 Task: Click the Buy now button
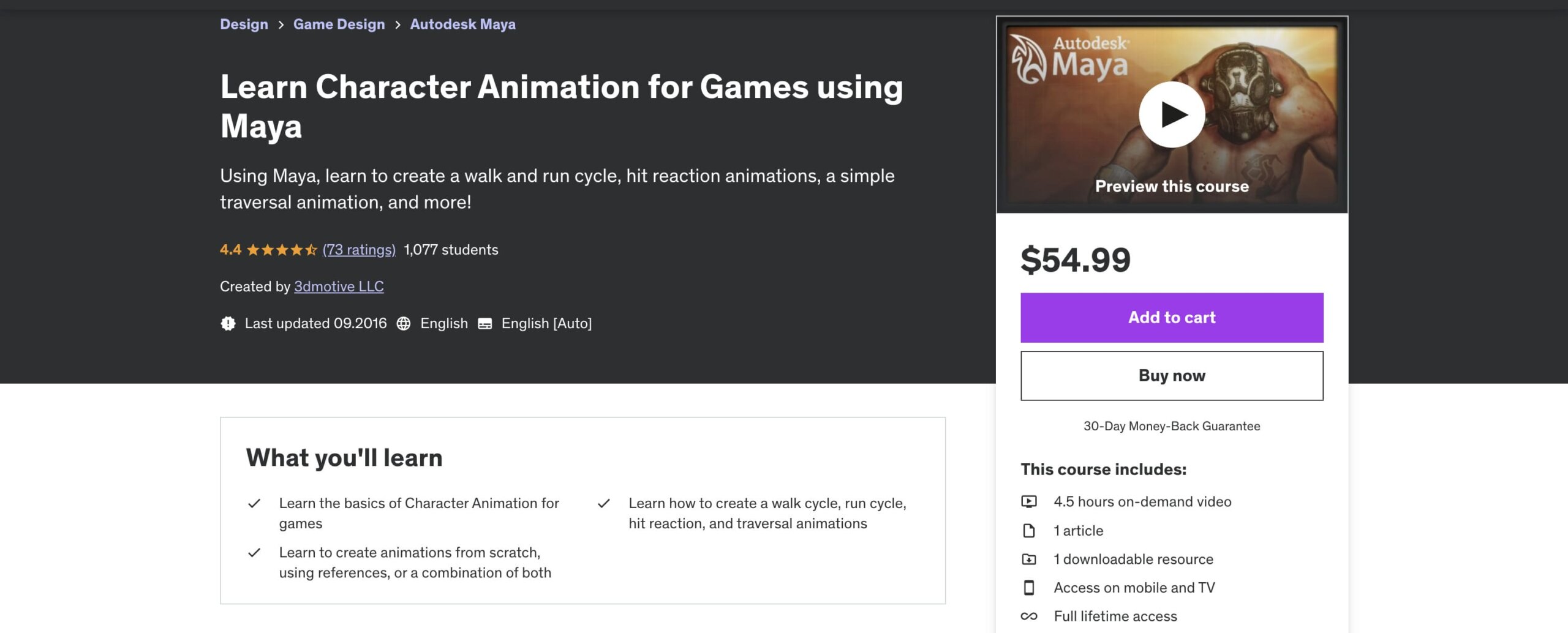pos(1171,375)
